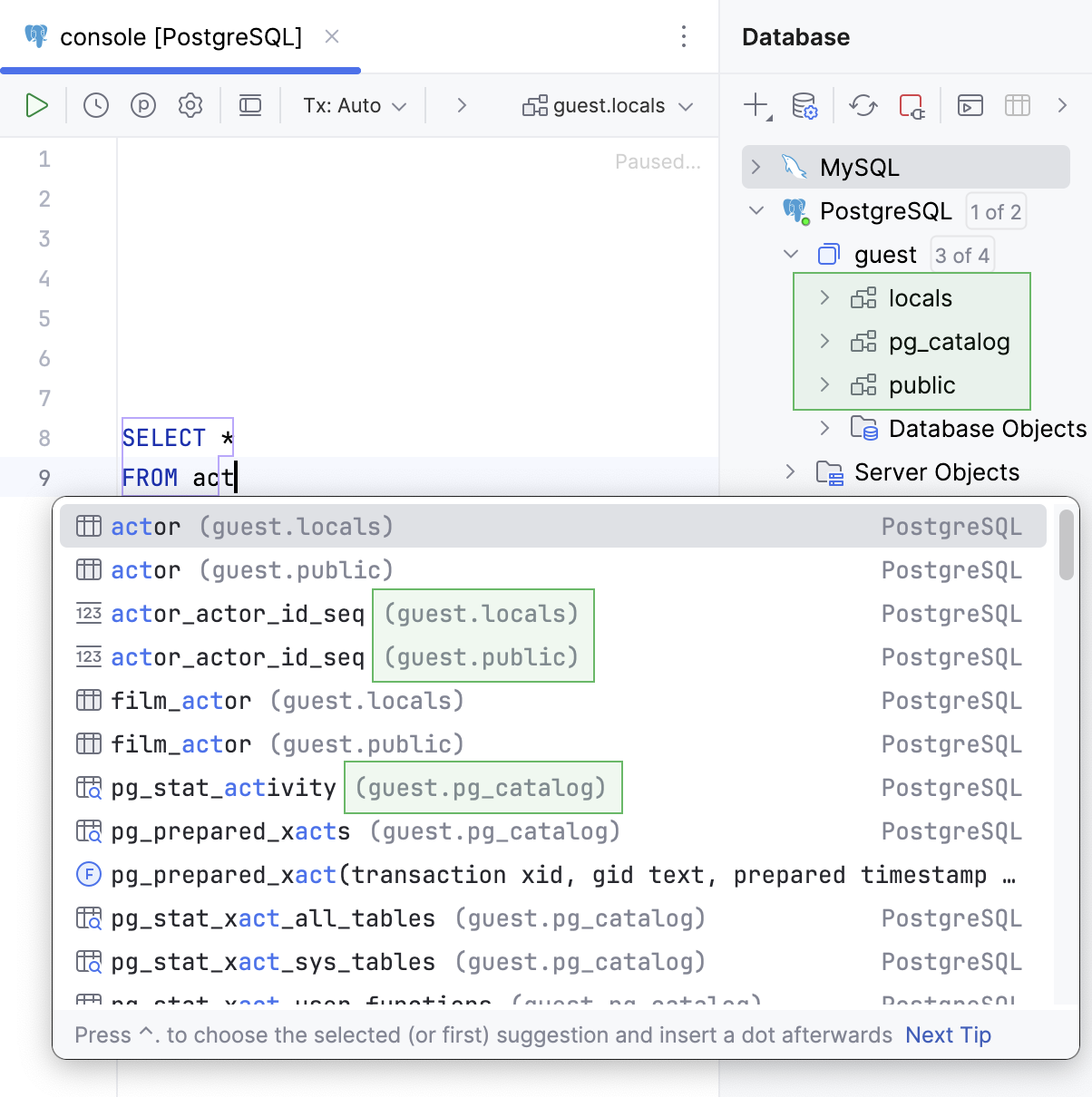Toggle in-editor results layout icon
This screenshot has height=1097, width=1092.
tap(250, 106)
